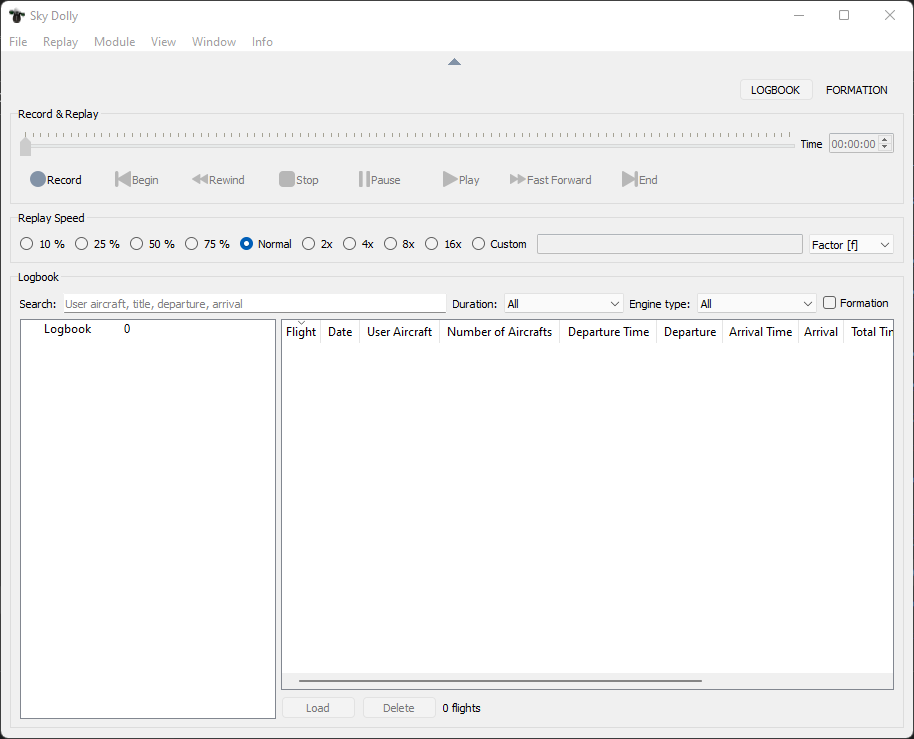
Task: Click the replay position slider handle
Action: pyautogui.click(x=25, y=146)
